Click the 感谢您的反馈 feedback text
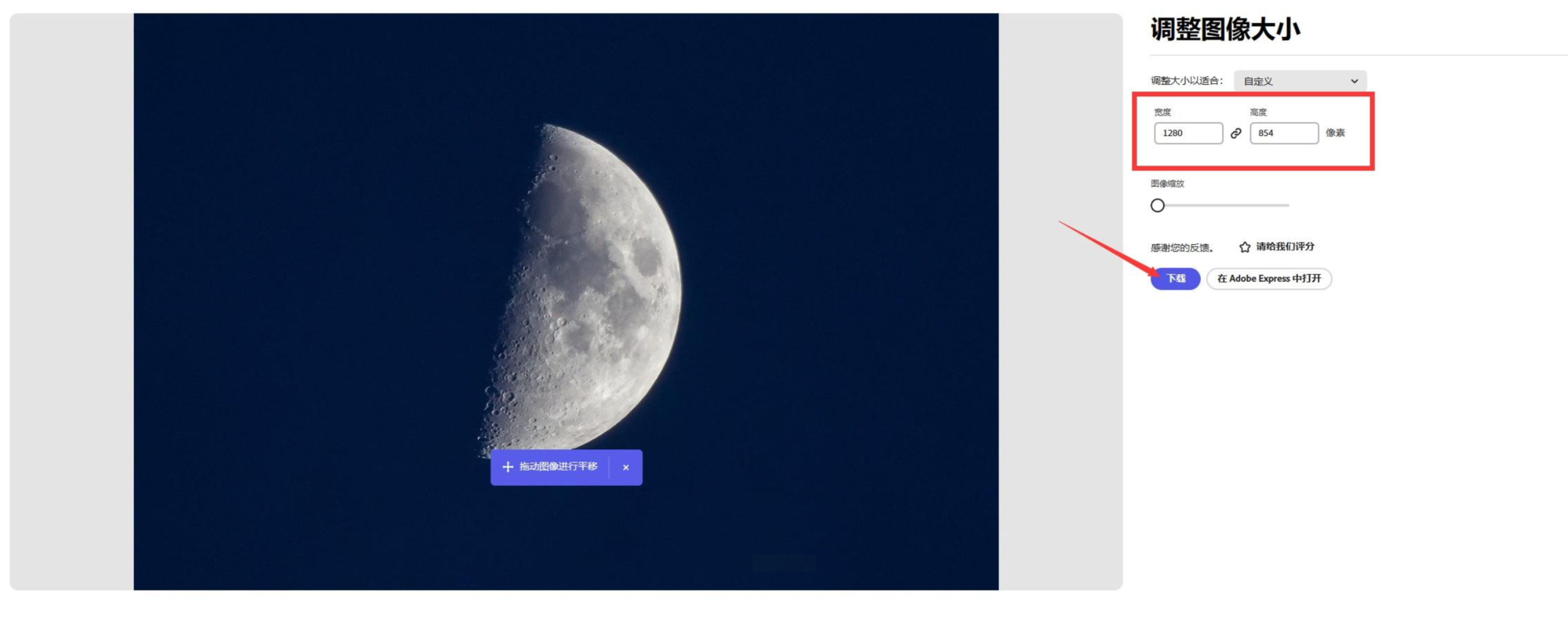 coord(1182,248)
